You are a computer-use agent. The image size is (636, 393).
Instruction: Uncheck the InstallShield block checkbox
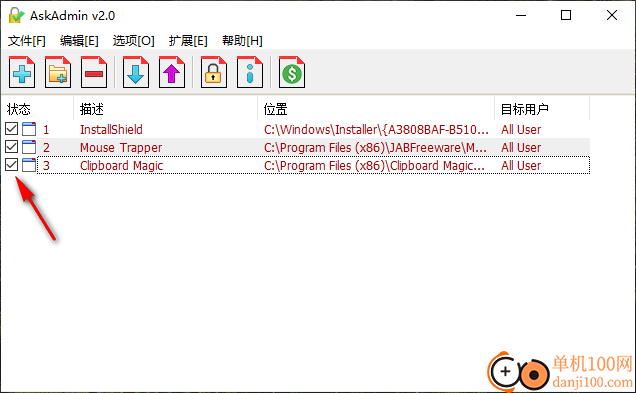coord(11,129)
